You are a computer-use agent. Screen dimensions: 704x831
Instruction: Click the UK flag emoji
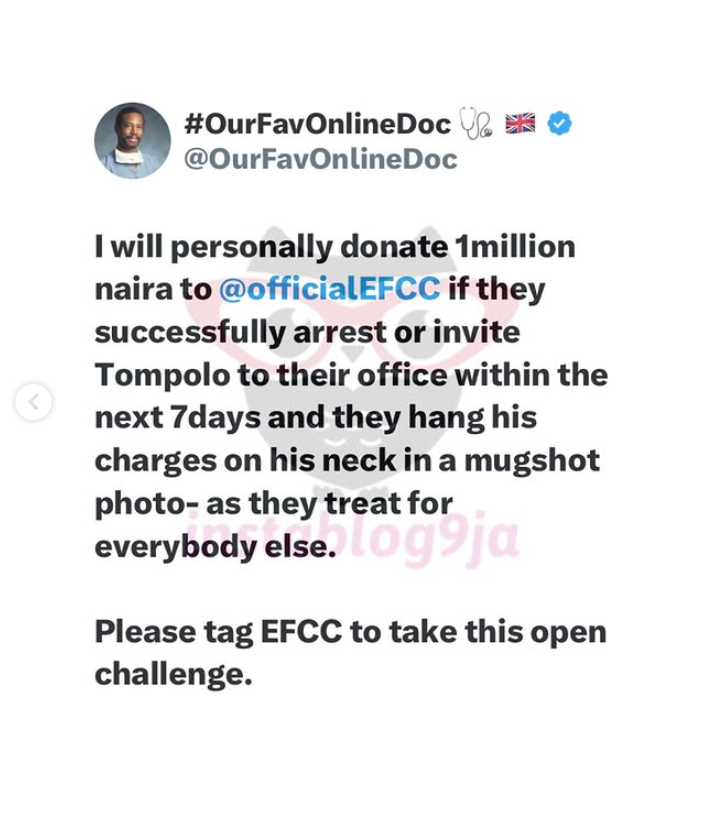521,124
